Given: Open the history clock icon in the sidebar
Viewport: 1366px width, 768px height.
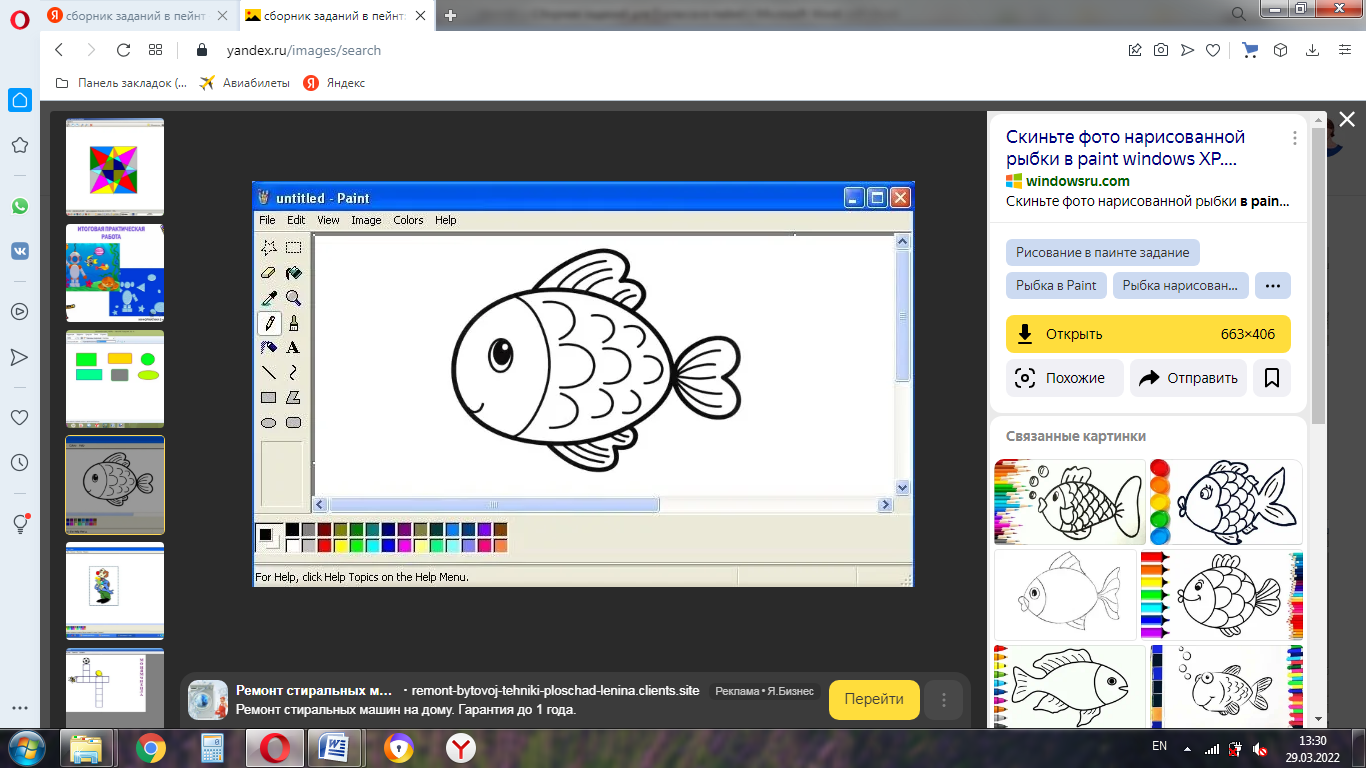Looking at the screenshot, I should 20,463.
